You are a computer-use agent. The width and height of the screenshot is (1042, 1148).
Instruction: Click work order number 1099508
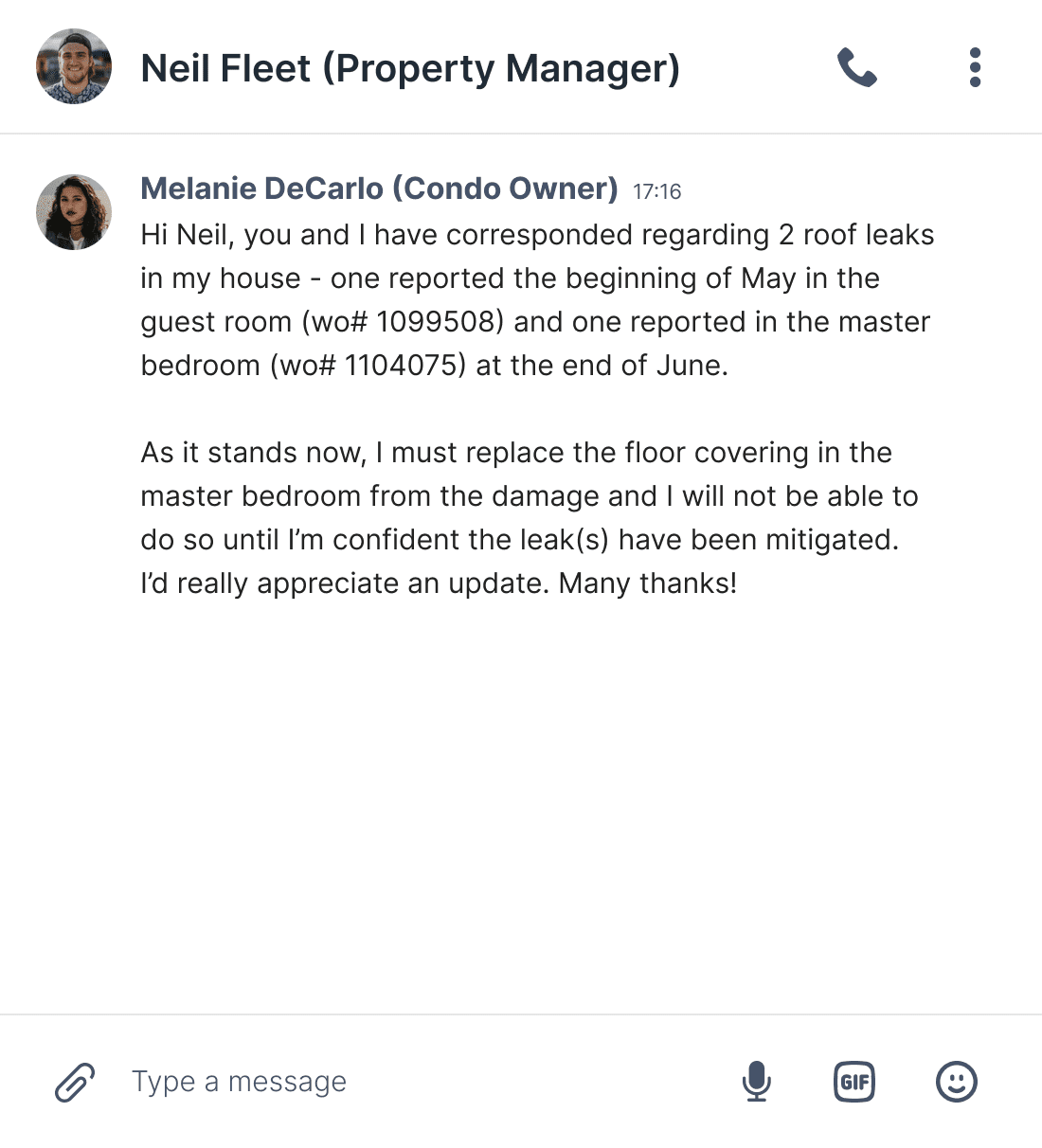(439, 322)
